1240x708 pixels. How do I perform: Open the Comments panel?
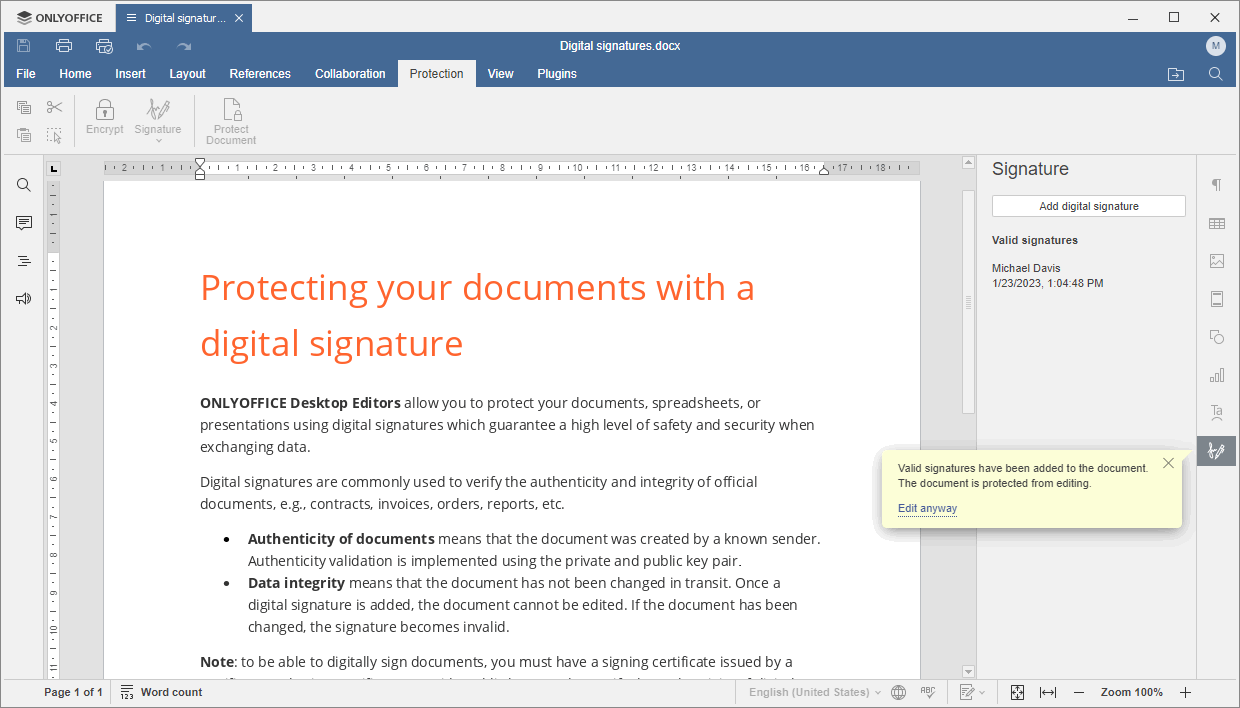23,222
